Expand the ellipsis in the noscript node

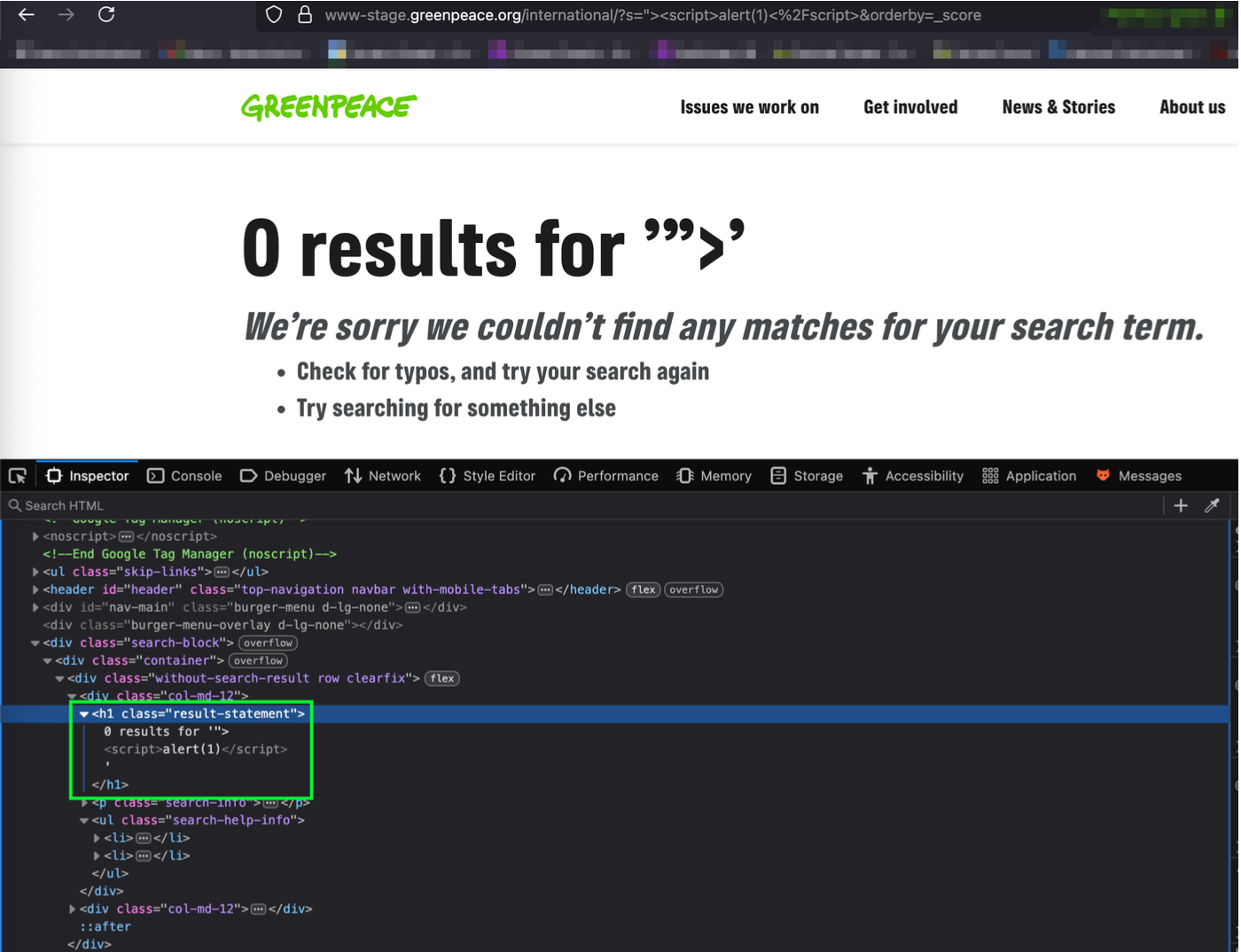[x=126, y=536]
